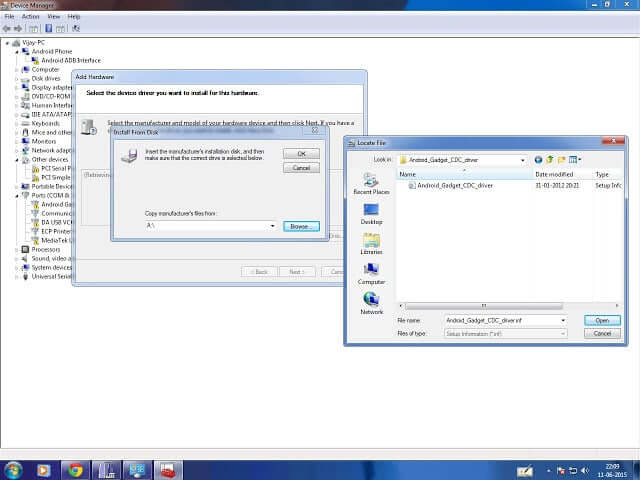Open the File name dropdown arrow
This screenshot has width=640, height=480.
[563, 321]
